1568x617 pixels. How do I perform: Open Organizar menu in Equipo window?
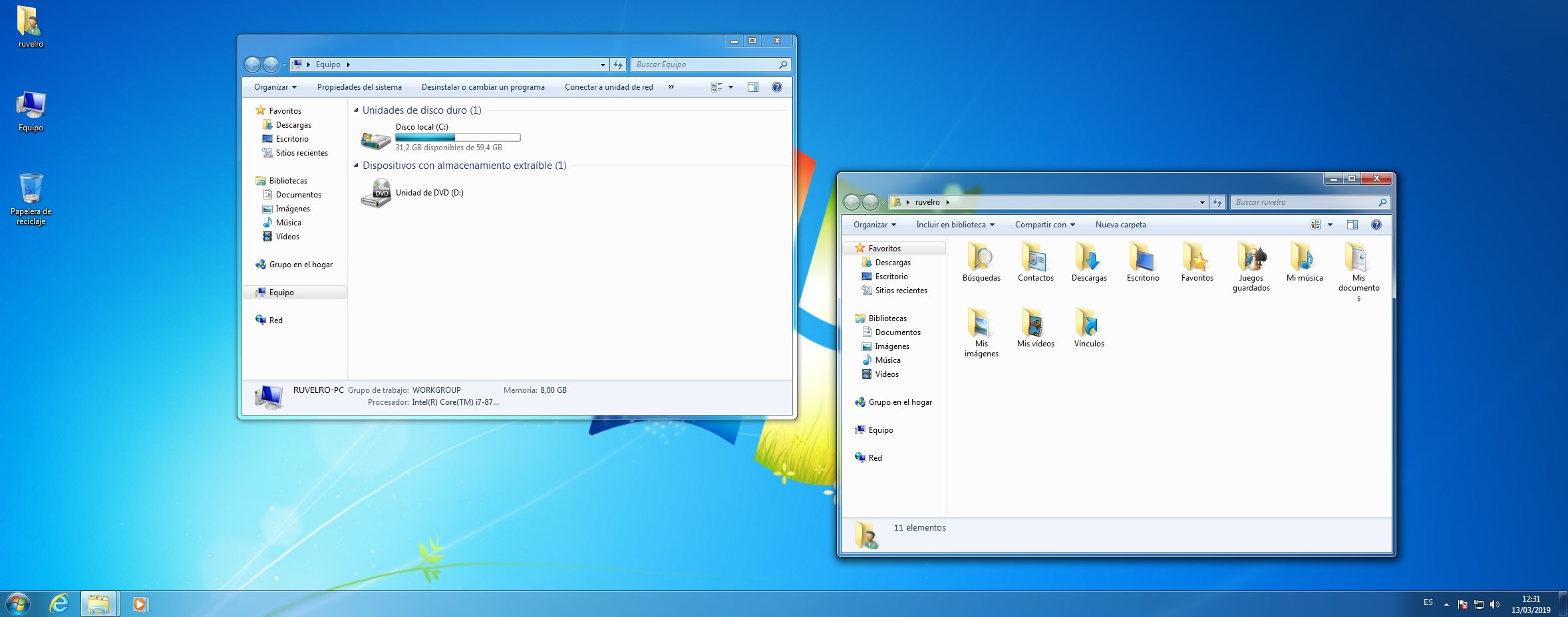pyautogui.click(x=275, y=87)
